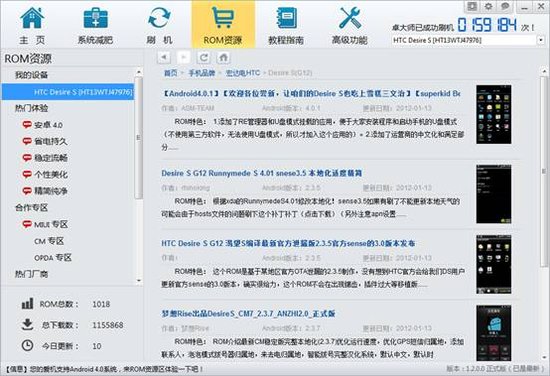Open the feedback chat bubble icon

504,6
